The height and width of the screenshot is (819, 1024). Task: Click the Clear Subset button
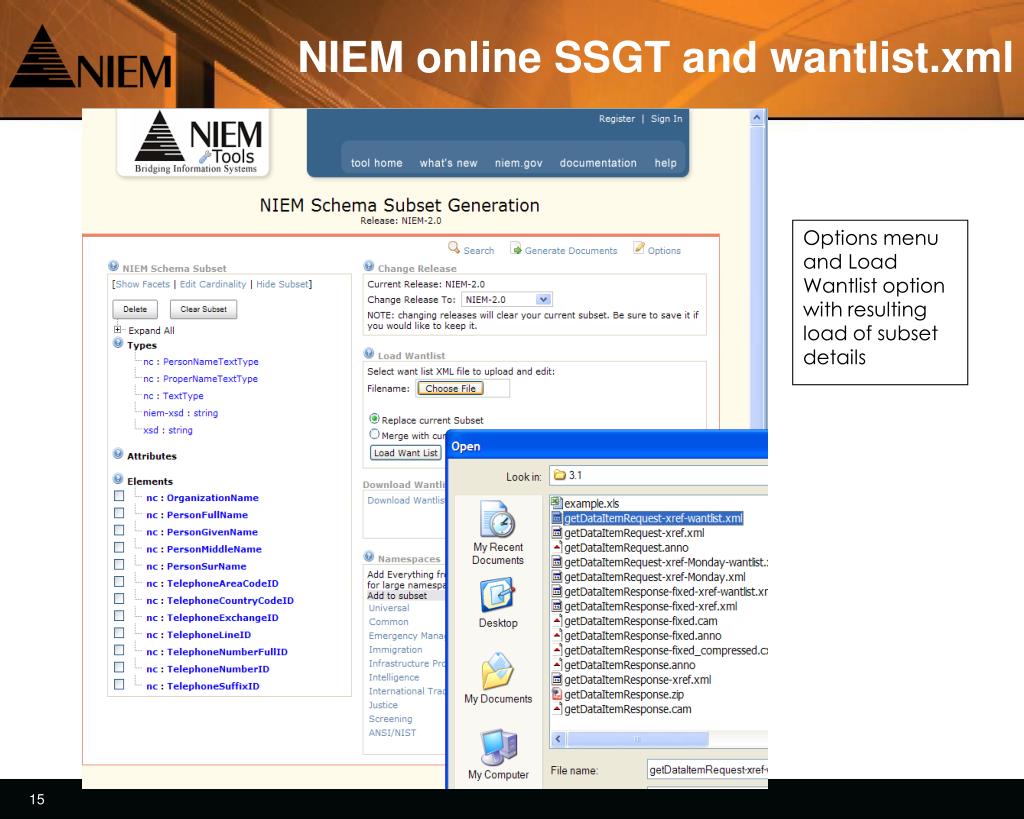(x=204, y=309)
